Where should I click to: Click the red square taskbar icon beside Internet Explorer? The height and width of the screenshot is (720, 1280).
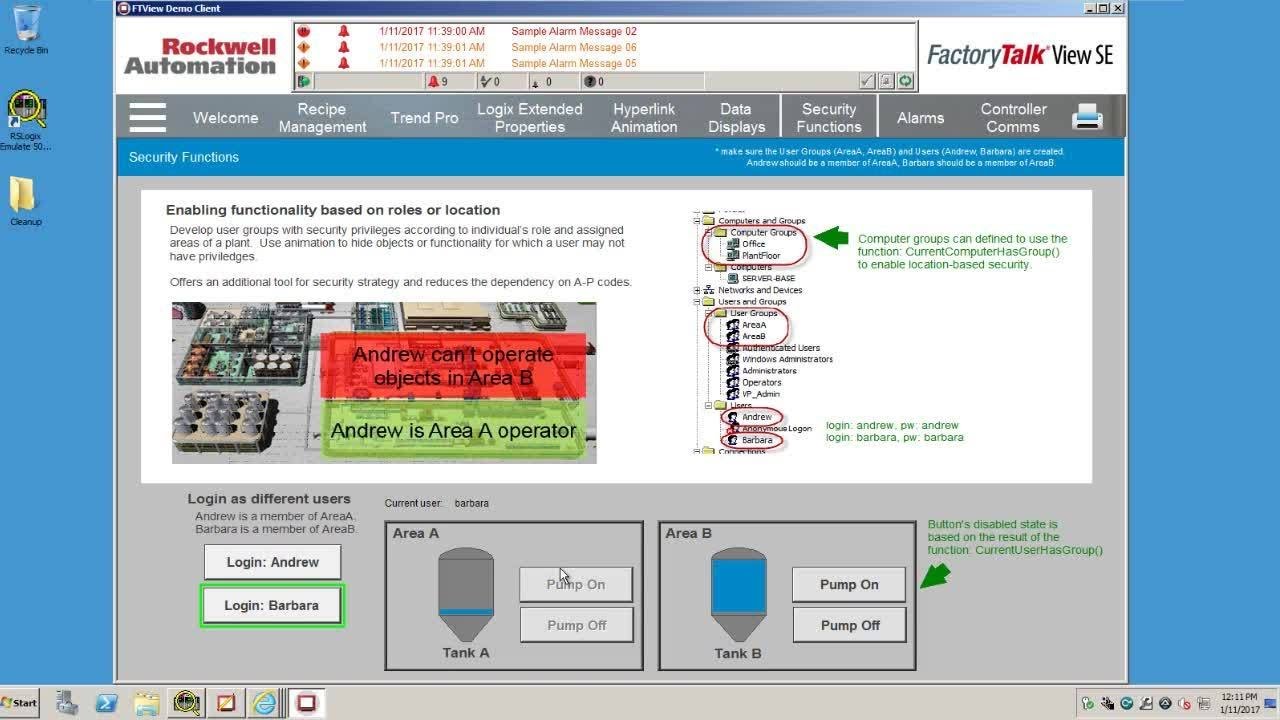[226, 703]
